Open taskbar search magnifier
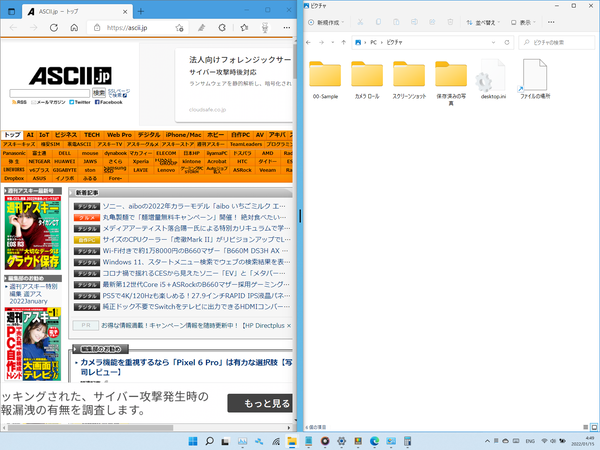Screen dimensions: 600x450 [209, 441]
